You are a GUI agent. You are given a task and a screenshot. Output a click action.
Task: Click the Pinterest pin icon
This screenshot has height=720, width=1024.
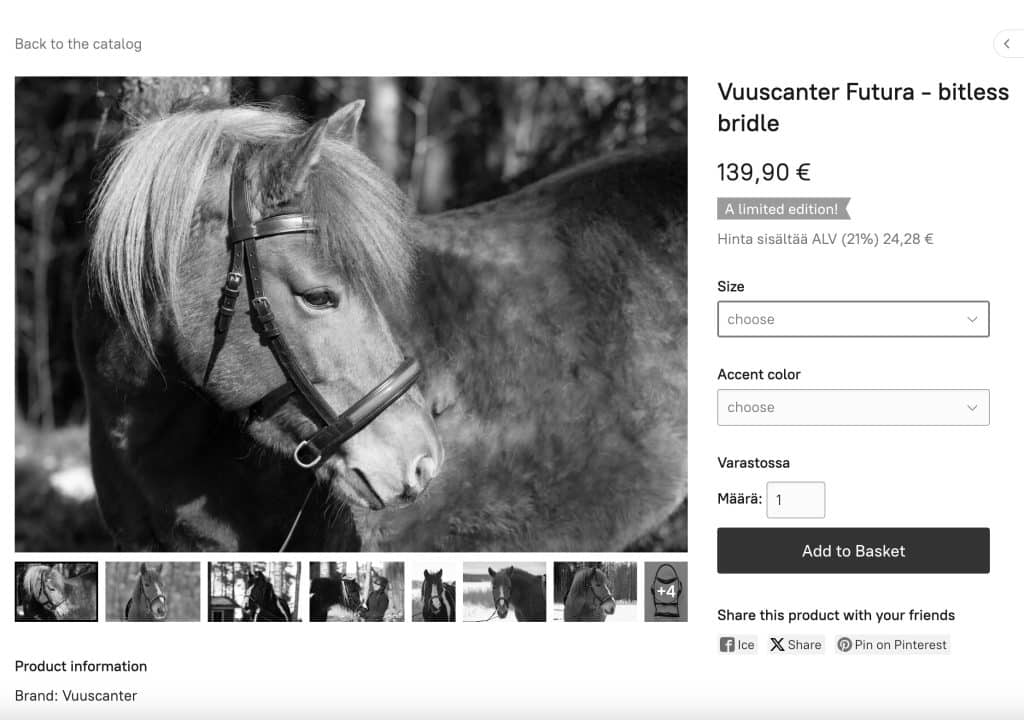[844, 645]
